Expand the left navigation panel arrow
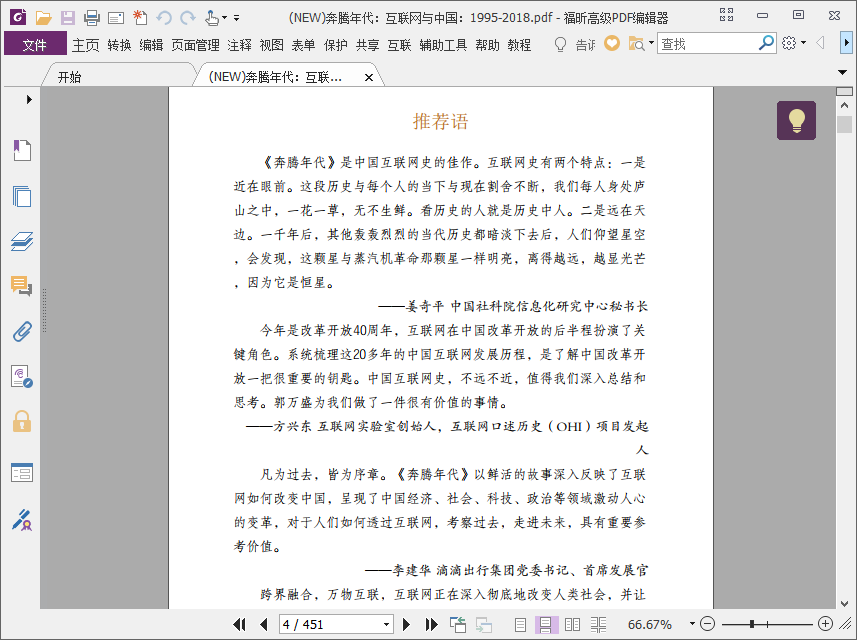This screenshot has width=857, height=640. tap(29, 99)
